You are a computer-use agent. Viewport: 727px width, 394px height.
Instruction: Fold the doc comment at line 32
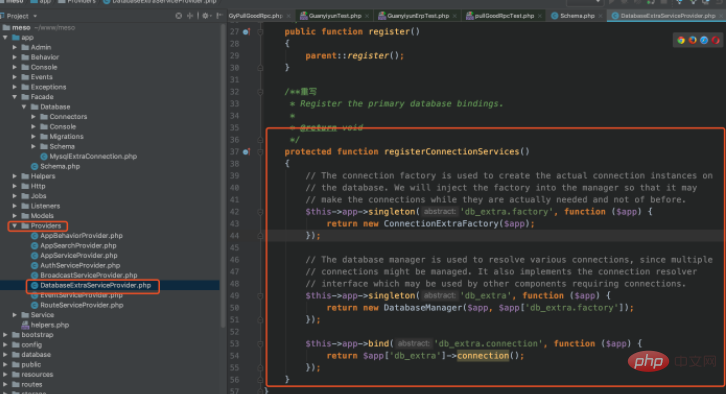pos(260,92)
